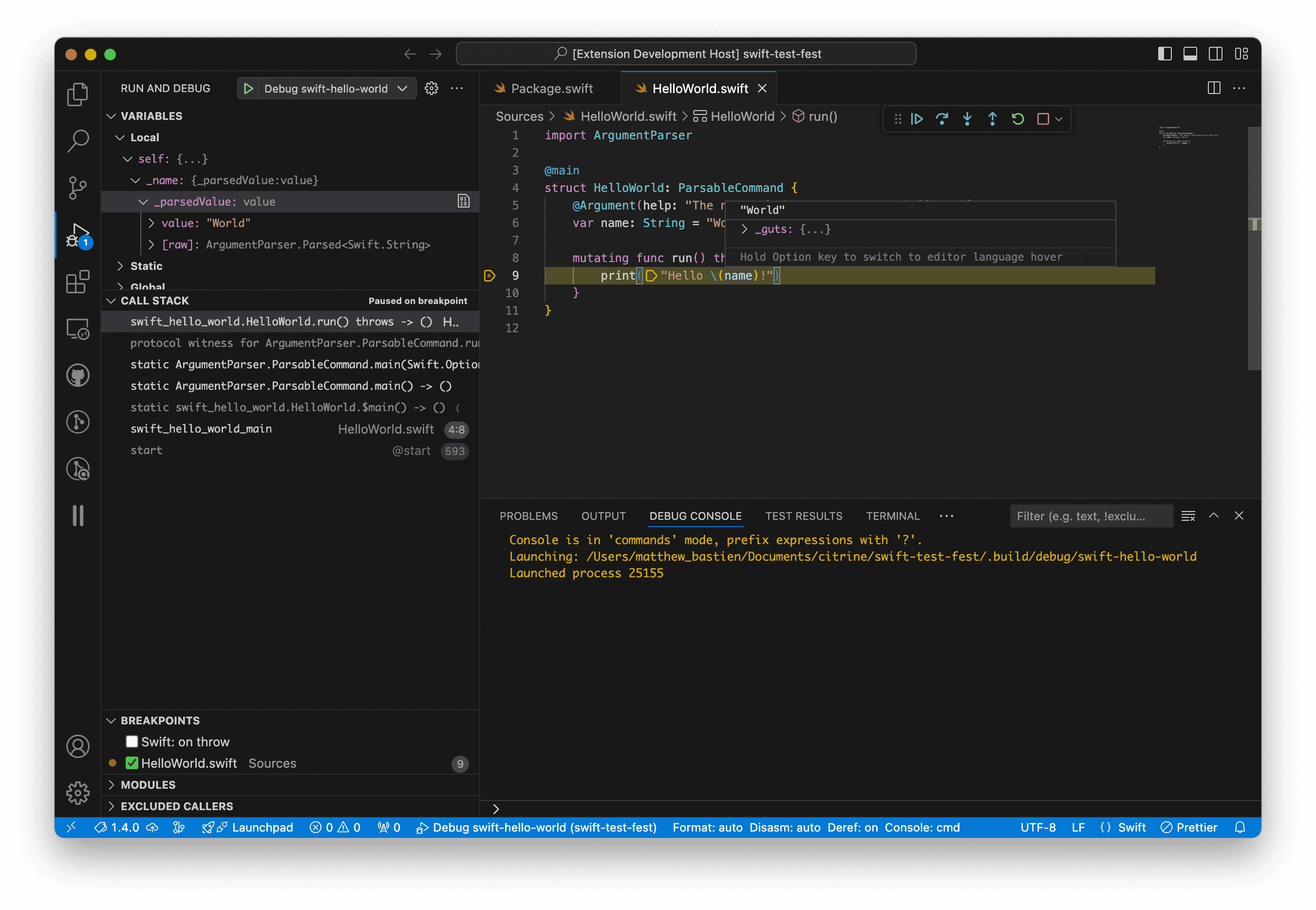The image size is (1316, 910).
Task: Clear the debug console
Action: 1188,516
